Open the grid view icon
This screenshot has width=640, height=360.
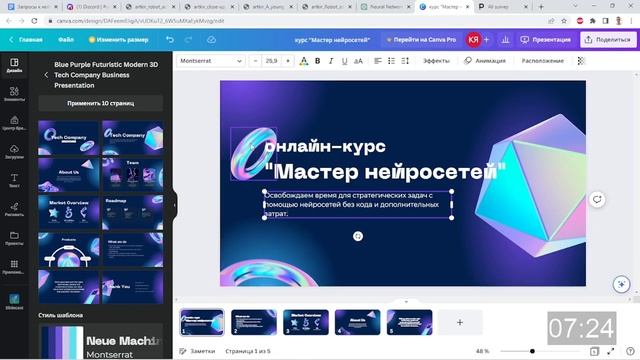(595, 351)
